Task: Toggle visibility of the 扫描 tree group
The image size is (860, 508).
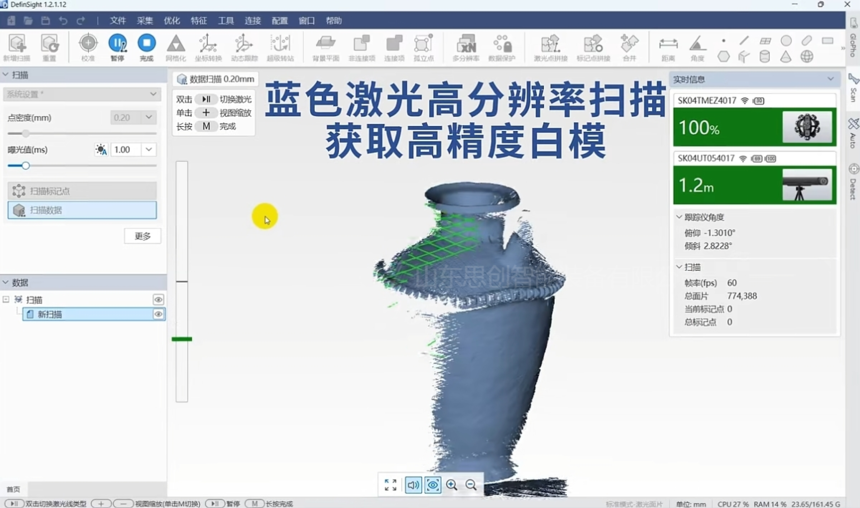Action: 158,300
